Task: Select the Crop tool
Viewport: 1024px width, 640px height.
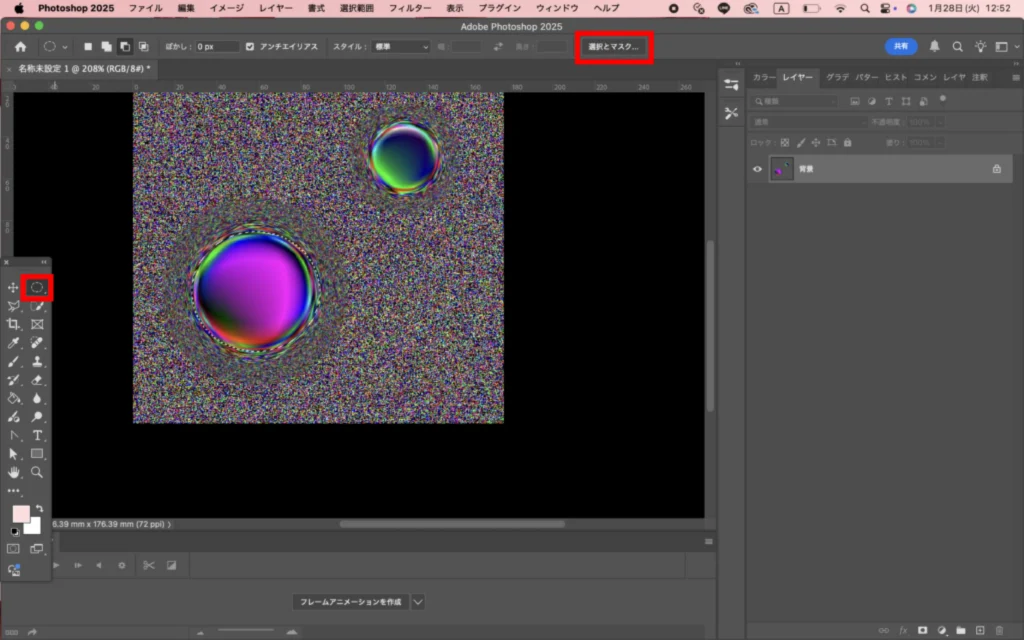Action: [13, 325]
